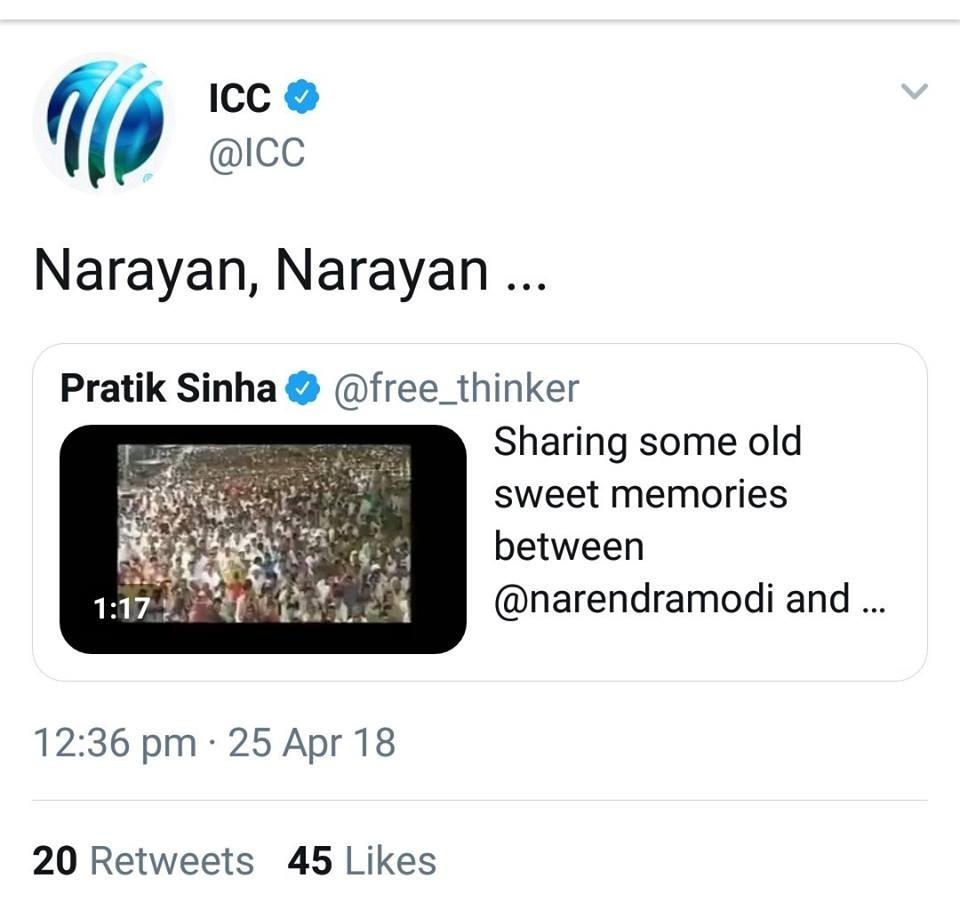View the 20 Retweets list
Viewport: 960px width, 918px height.
click(143, 861)
